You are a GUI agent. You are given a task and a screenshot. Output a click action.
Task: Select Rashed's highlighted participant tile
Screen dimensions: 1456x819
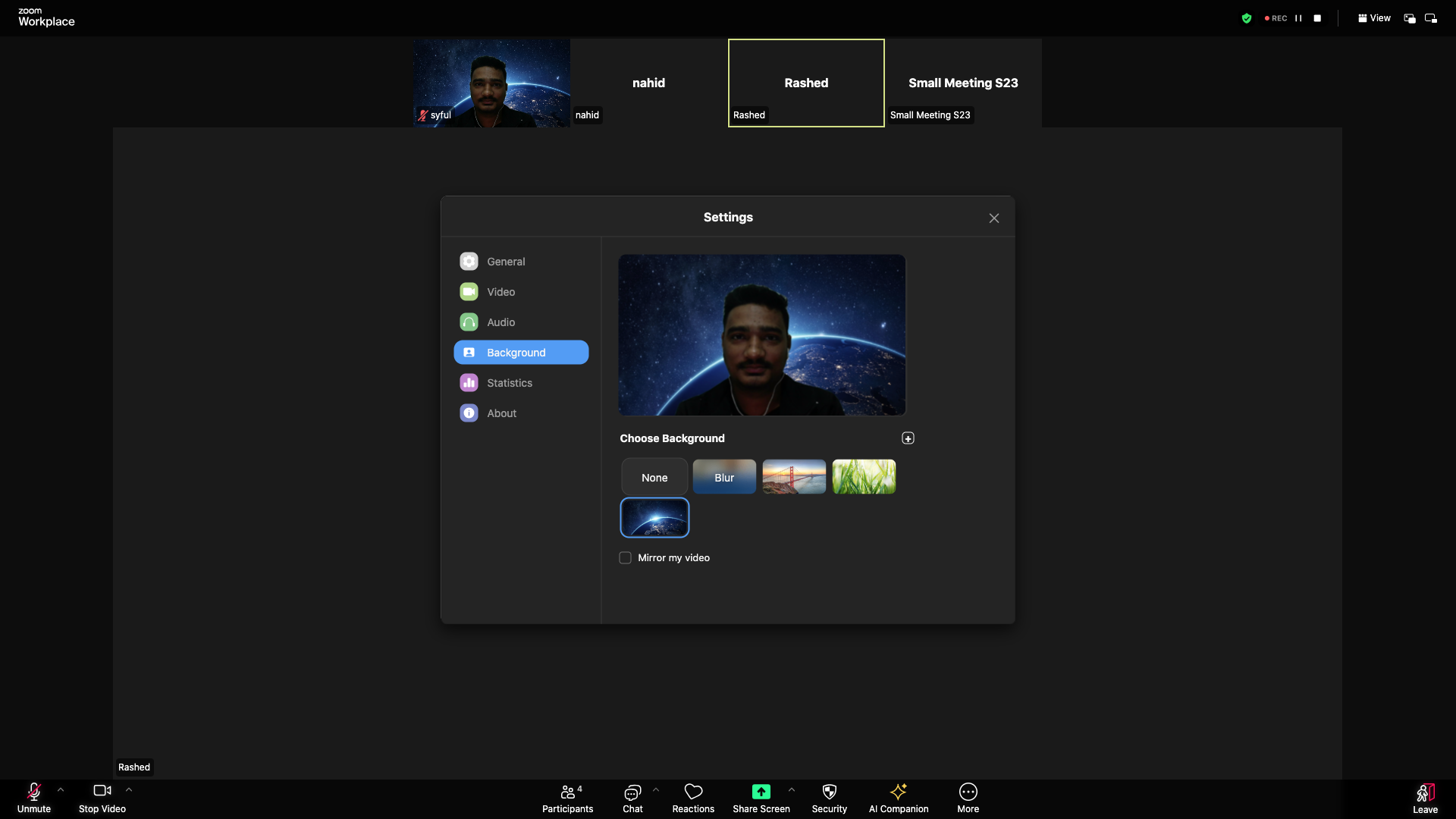point(806,83)
